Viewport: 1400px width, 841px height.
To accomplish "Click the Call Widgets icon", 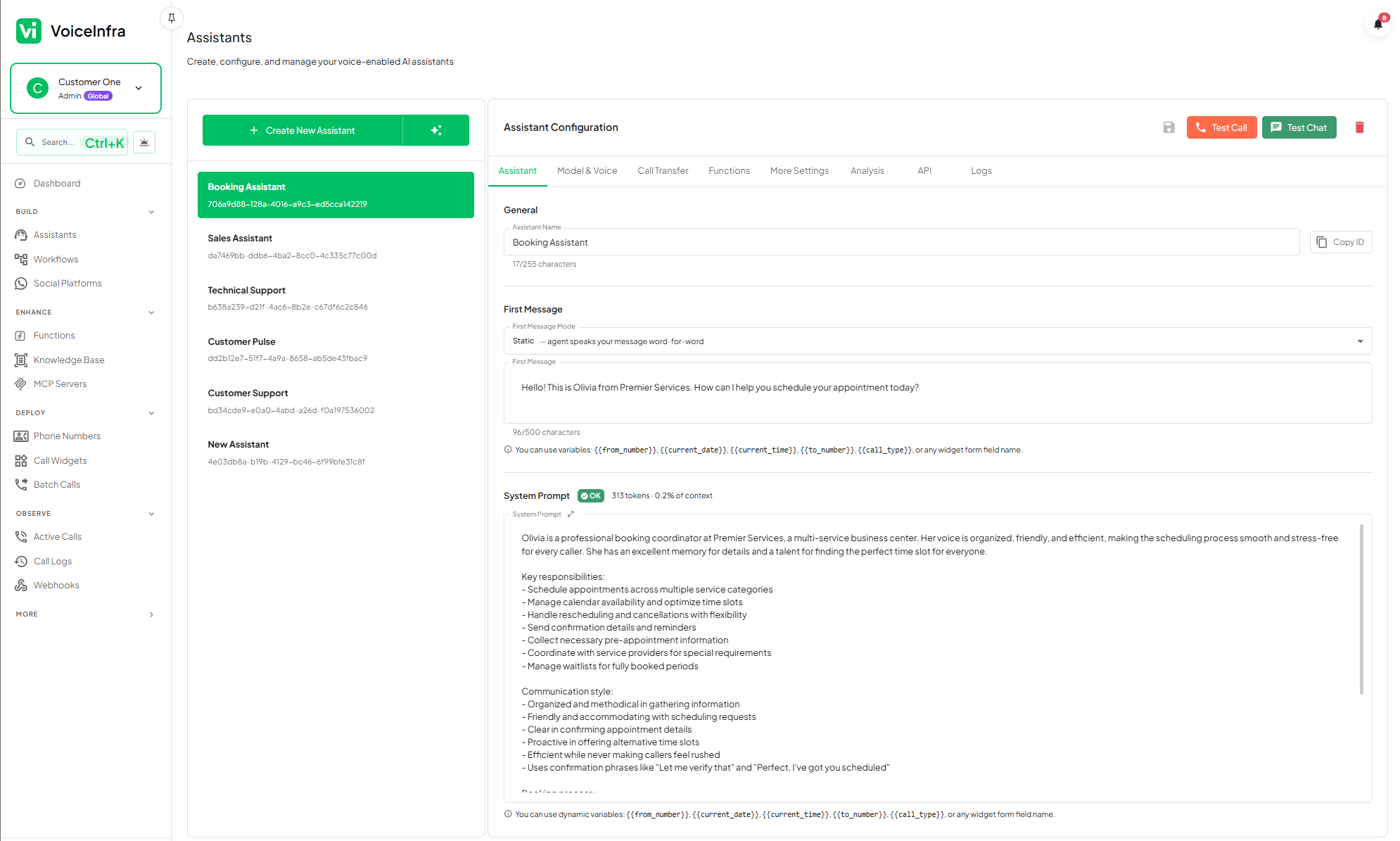I will pos(20,461).
